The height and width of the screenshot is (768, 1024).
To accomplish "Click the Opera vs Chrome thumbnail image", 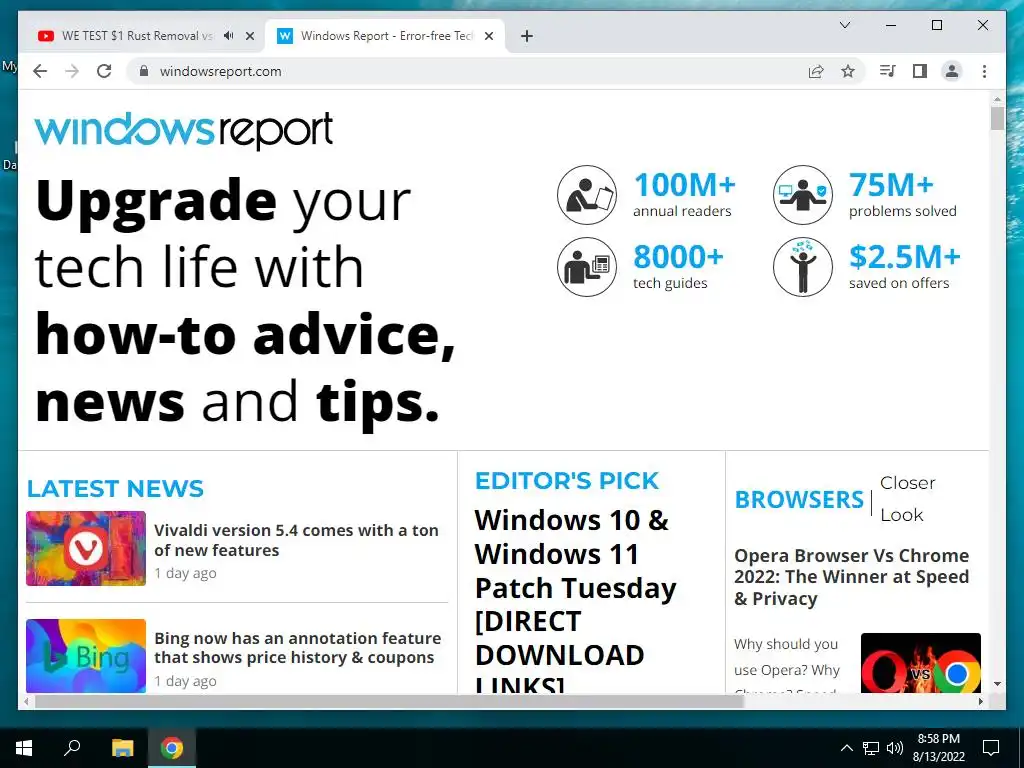I will coord(920,663).
